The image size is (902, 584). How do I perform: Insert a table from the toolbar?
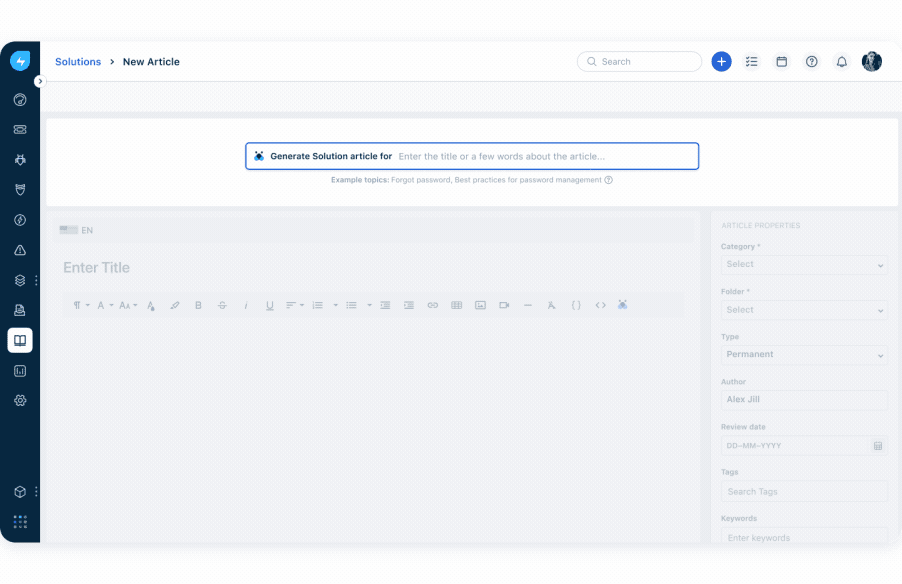tap(457, 306)
